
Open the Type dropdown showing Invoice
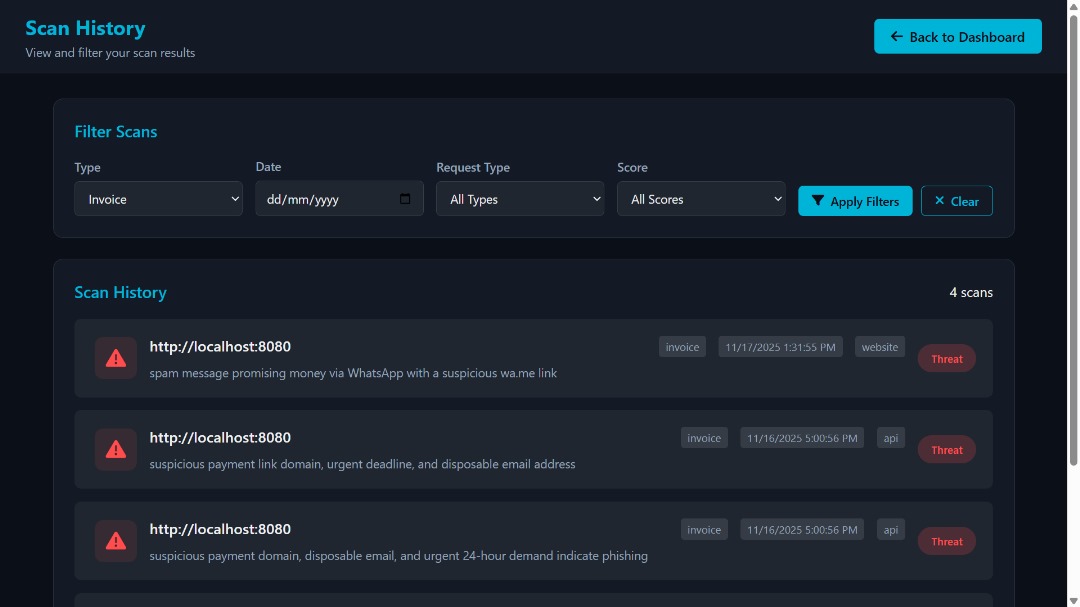[x=158, y=199]
